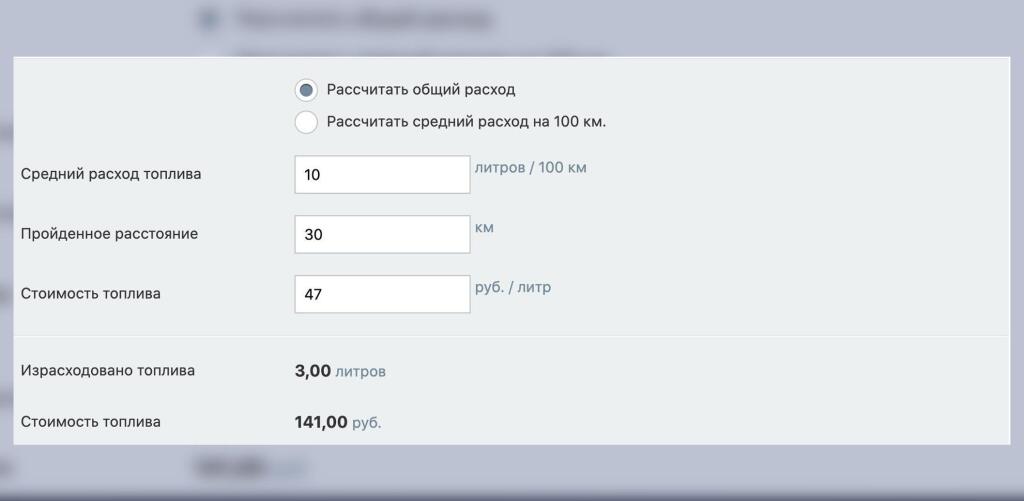This screenshot has height=501, width=1024.
Task: Click the 141,00 total cost result value
Action: pos(321,423)
